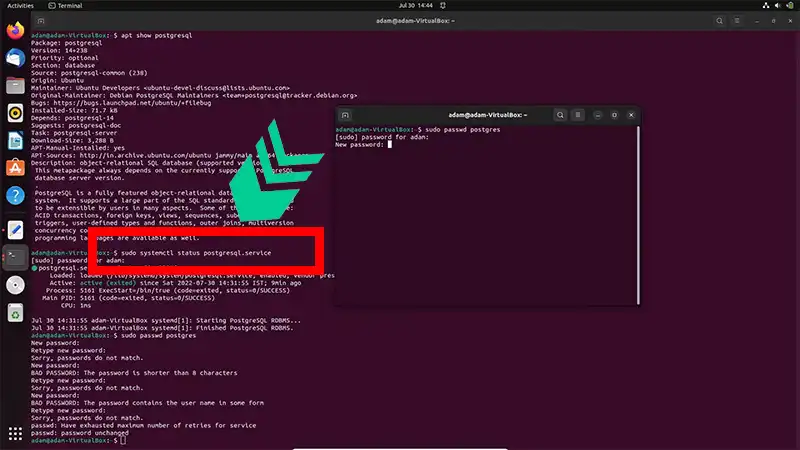Viewport: 800px width, 450px height.
Task: Click the 'Version: 14+238' line
Action: [x=59, y=51]
